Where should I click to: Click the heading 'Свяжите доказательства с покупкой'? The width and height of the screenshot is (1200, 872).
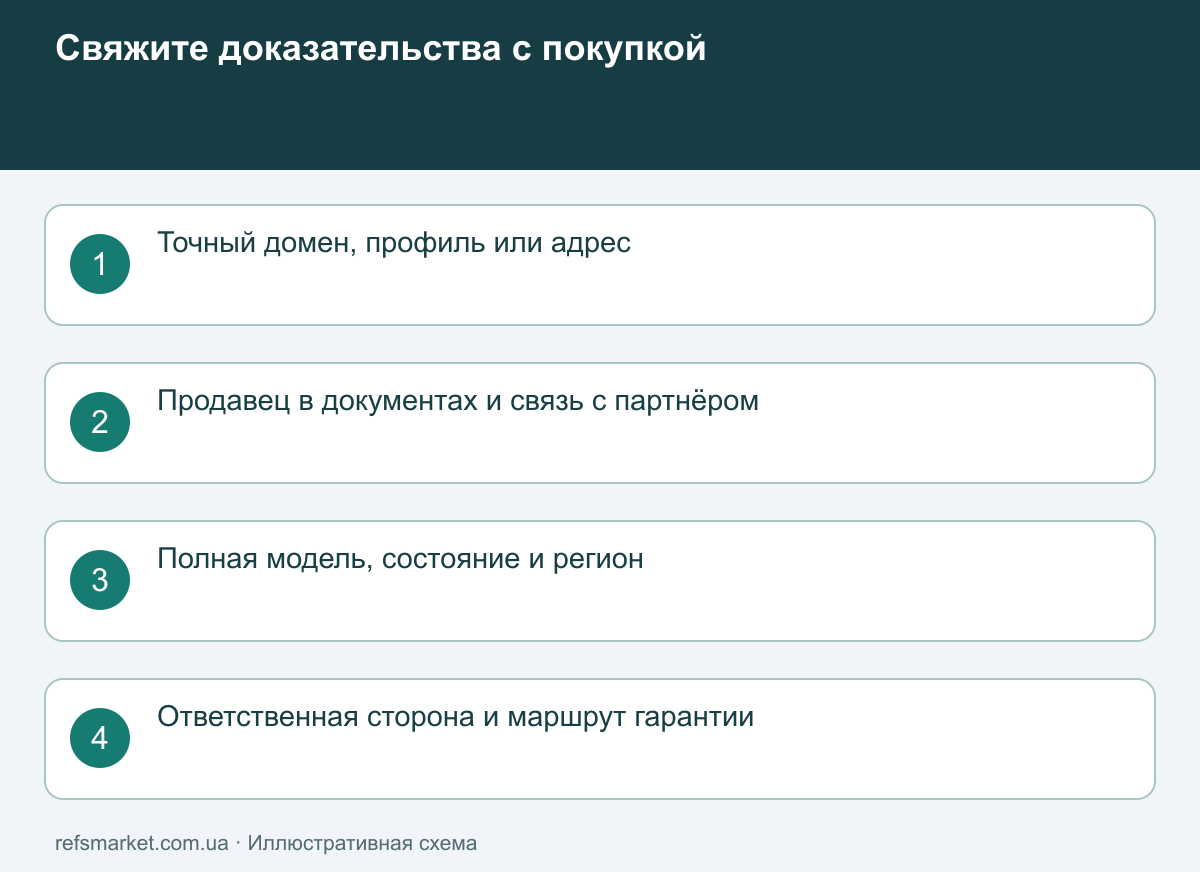pos(380,48)
